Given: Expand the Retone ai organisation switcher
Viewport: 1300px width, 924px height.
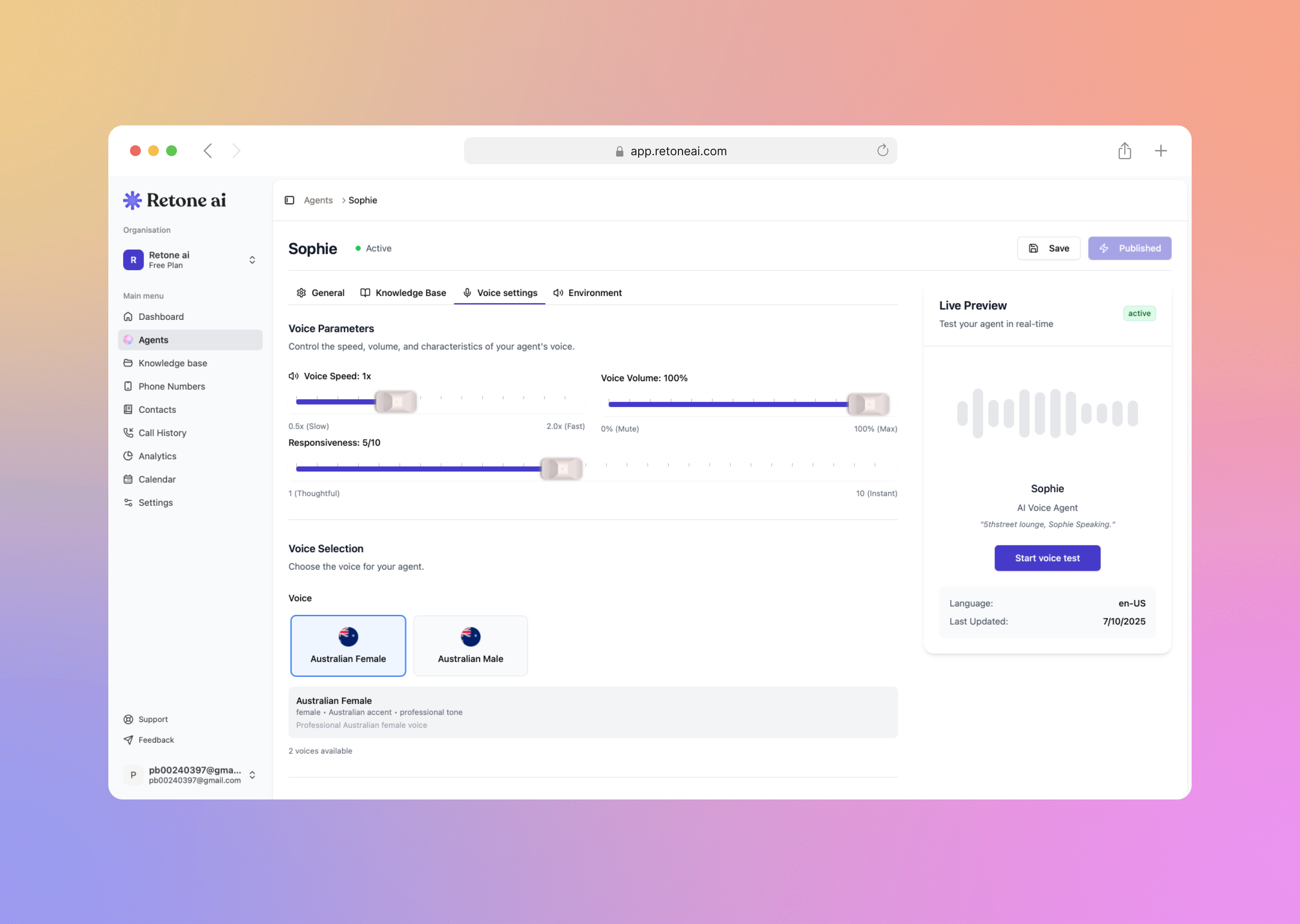Looking at the screenshot, I should (251, 260).
